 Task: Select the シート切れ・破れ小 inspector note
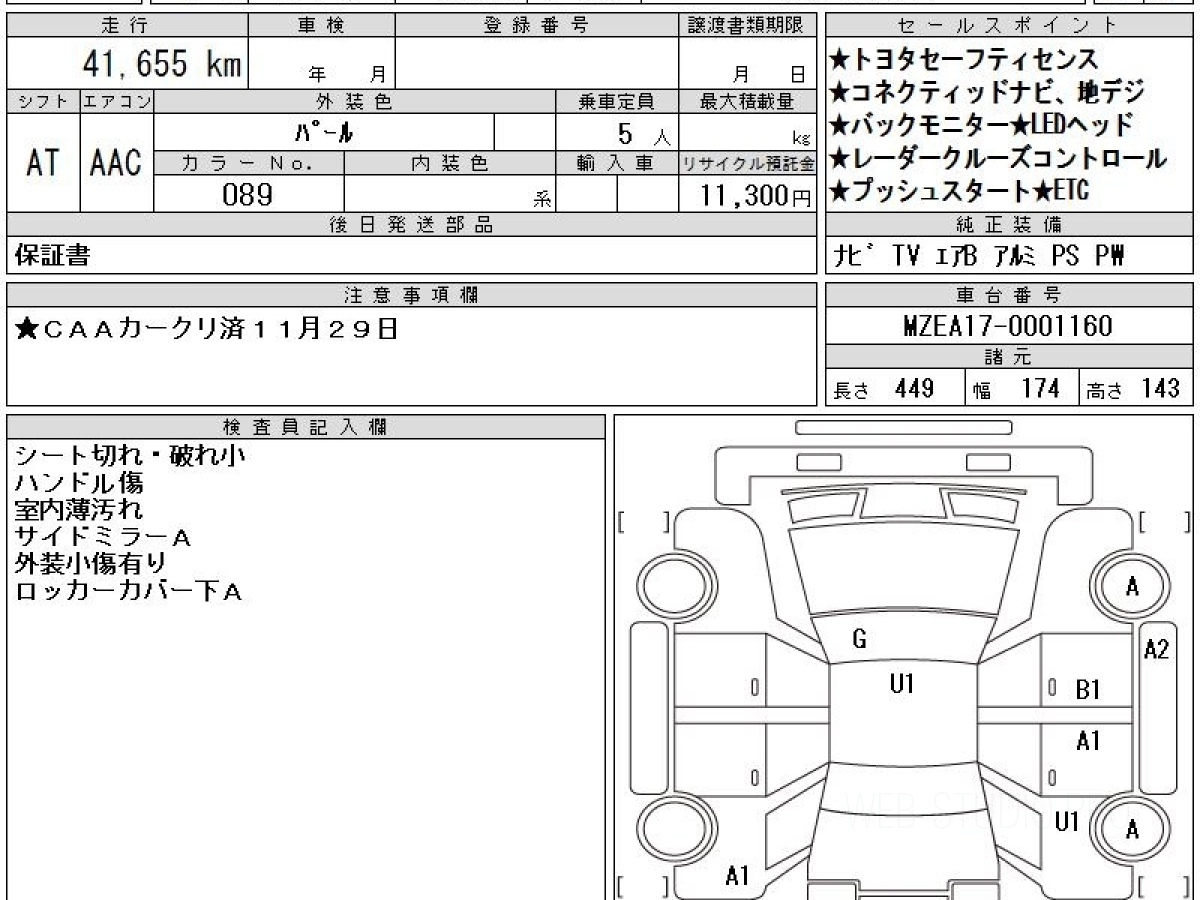(131, 456)
